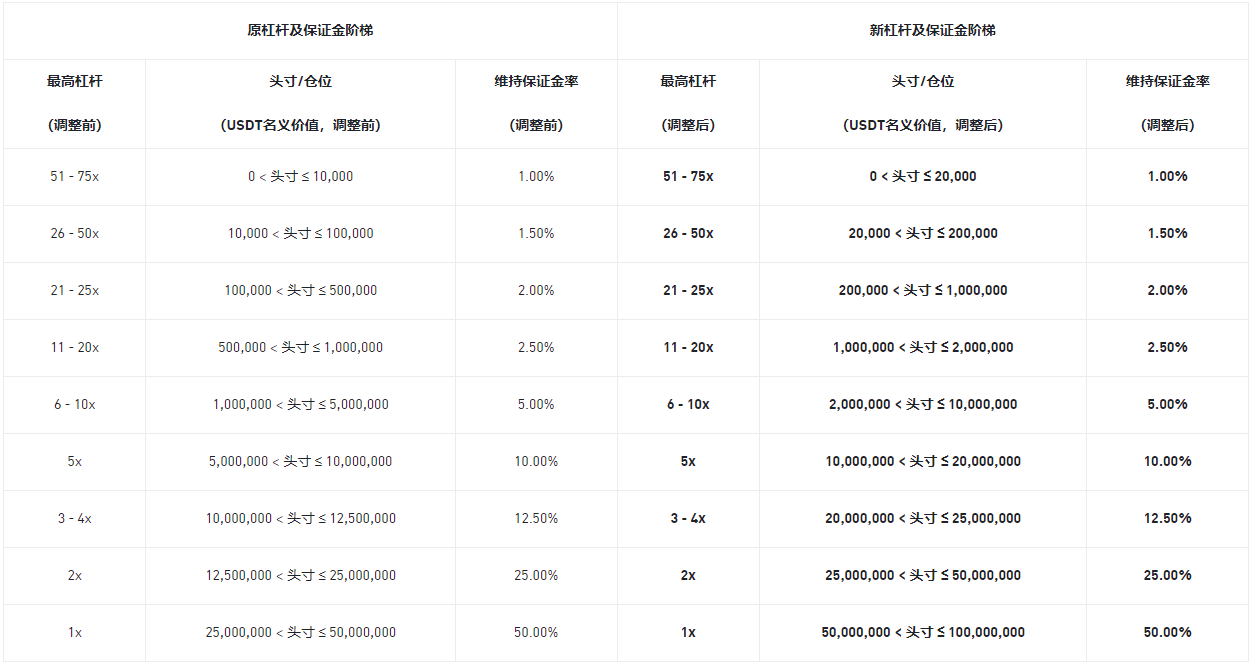Select the 12,500,000 < 头寸 ≤ 25,000,000 cell
Screen dimensions: 1253x665
pos(300,575)
